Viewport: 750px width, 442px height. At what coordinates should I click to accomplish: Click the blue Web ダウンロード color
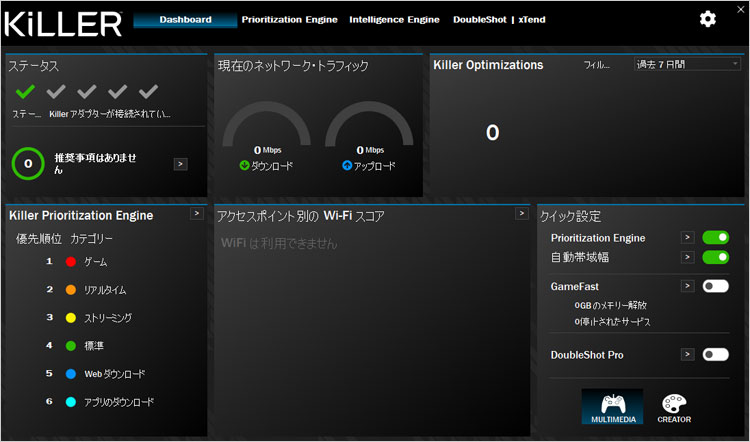[71, 374]
